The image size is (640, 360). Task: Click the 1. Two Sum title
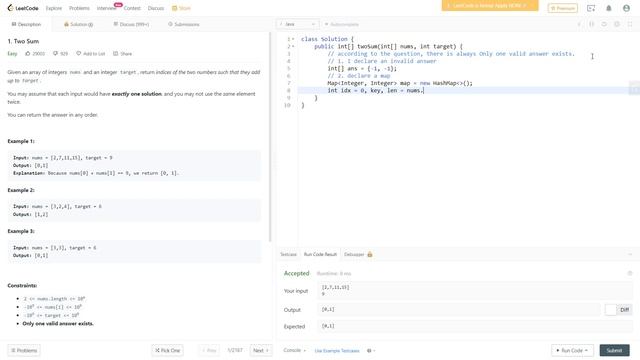pyautogui.click(x=23, y=41)
